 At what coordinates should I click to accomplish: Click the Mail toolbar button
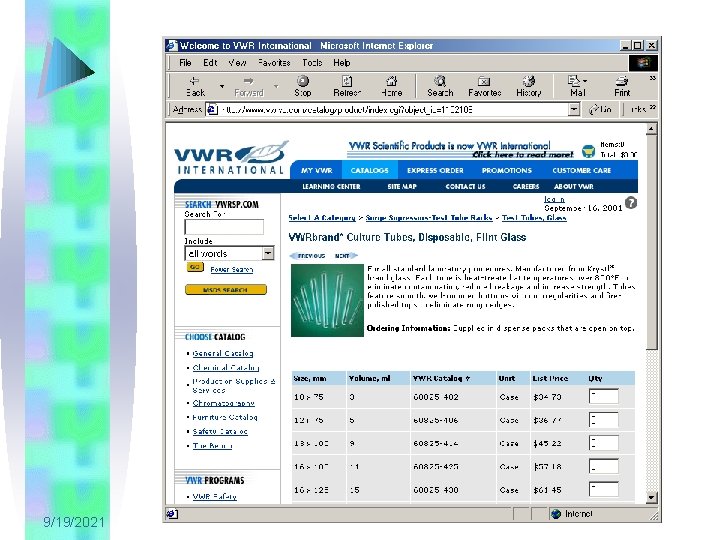(577, 86)
